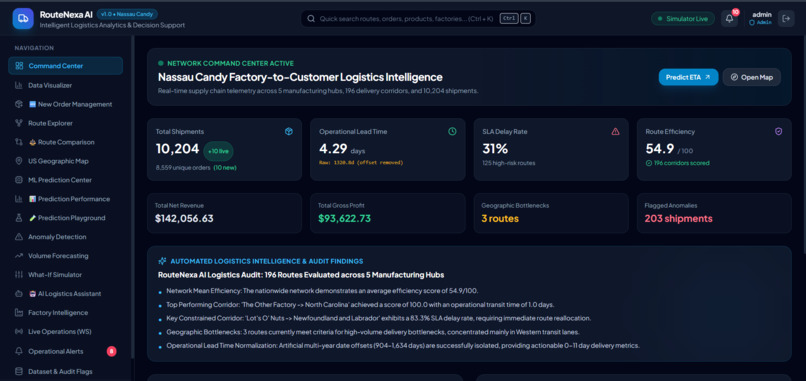Select Route Explorer in navigation
The height and width of the screenshot is (381, 806).
coord(65,123)
